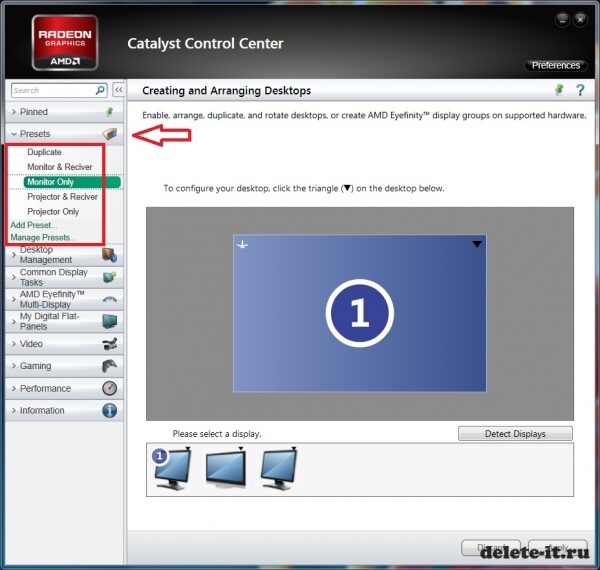Select the Projector & Reciver preset

point(62,197)
